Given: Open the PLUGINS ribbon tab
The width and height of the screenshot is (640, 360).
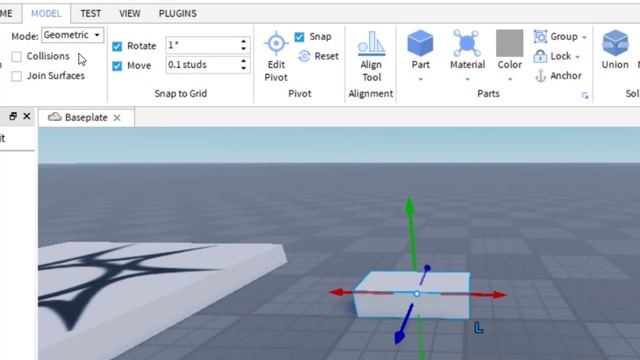Looking at the screenshot, I should (x=178, y=13).
